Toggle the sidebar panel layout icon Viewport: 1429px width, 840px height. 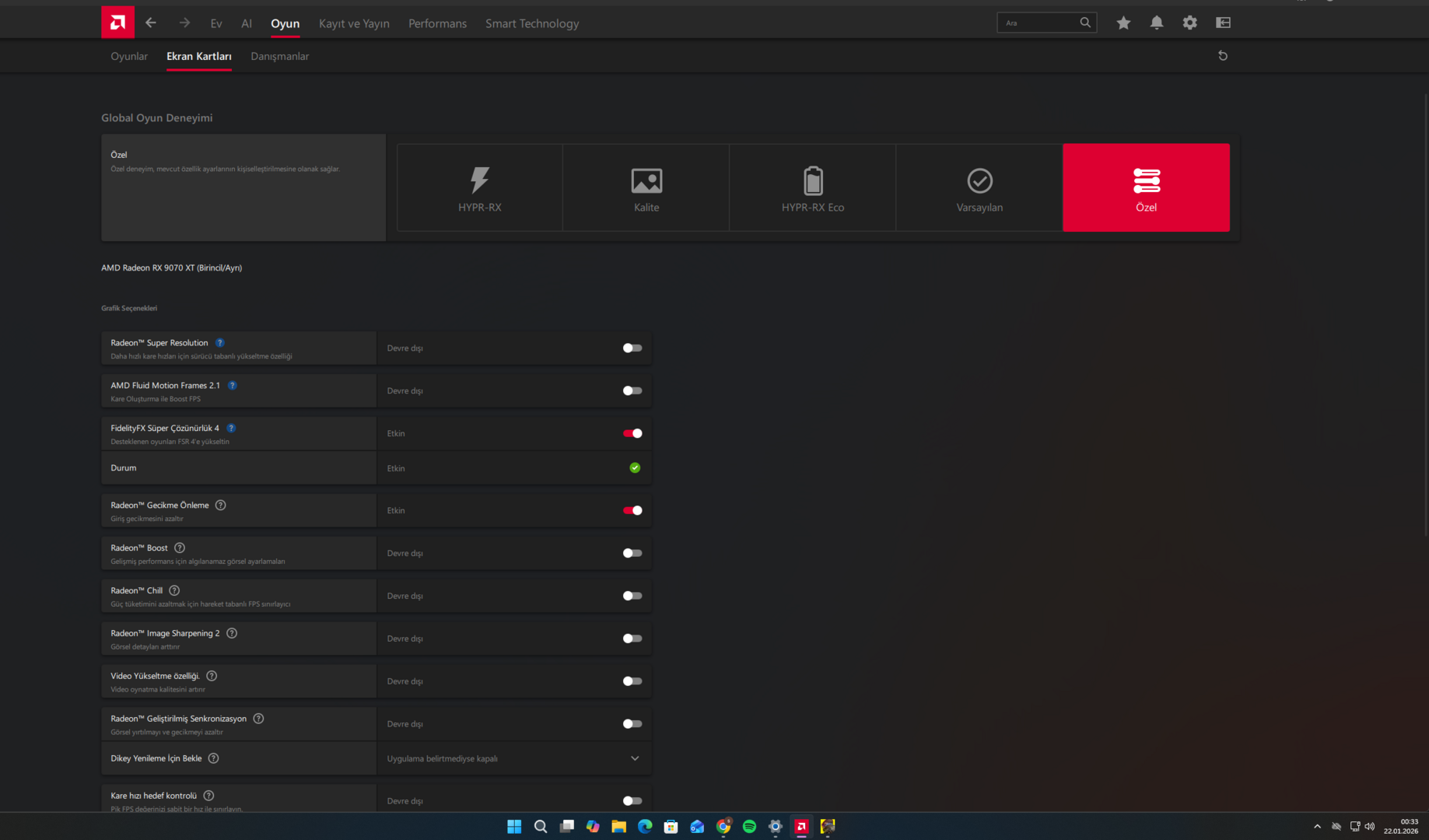pyautogui.click(x=1224, y=23)
